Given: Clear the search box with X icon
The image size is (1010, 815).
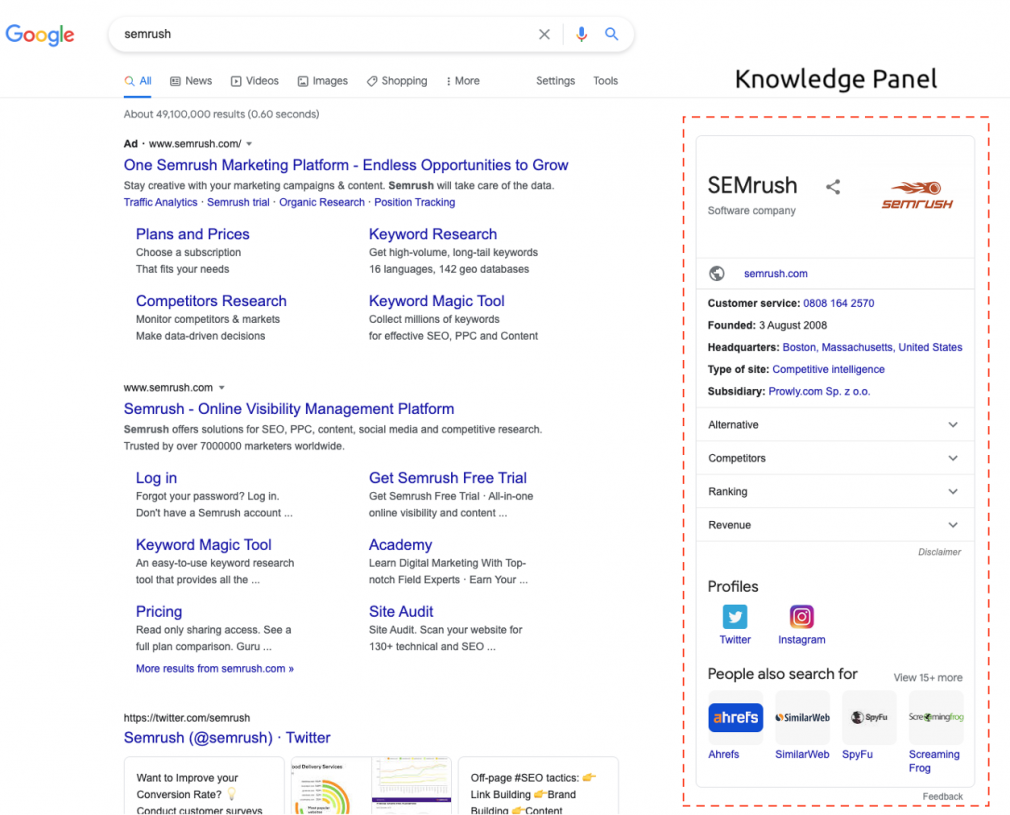Looking at the screenshot, I should click(544, 34).
